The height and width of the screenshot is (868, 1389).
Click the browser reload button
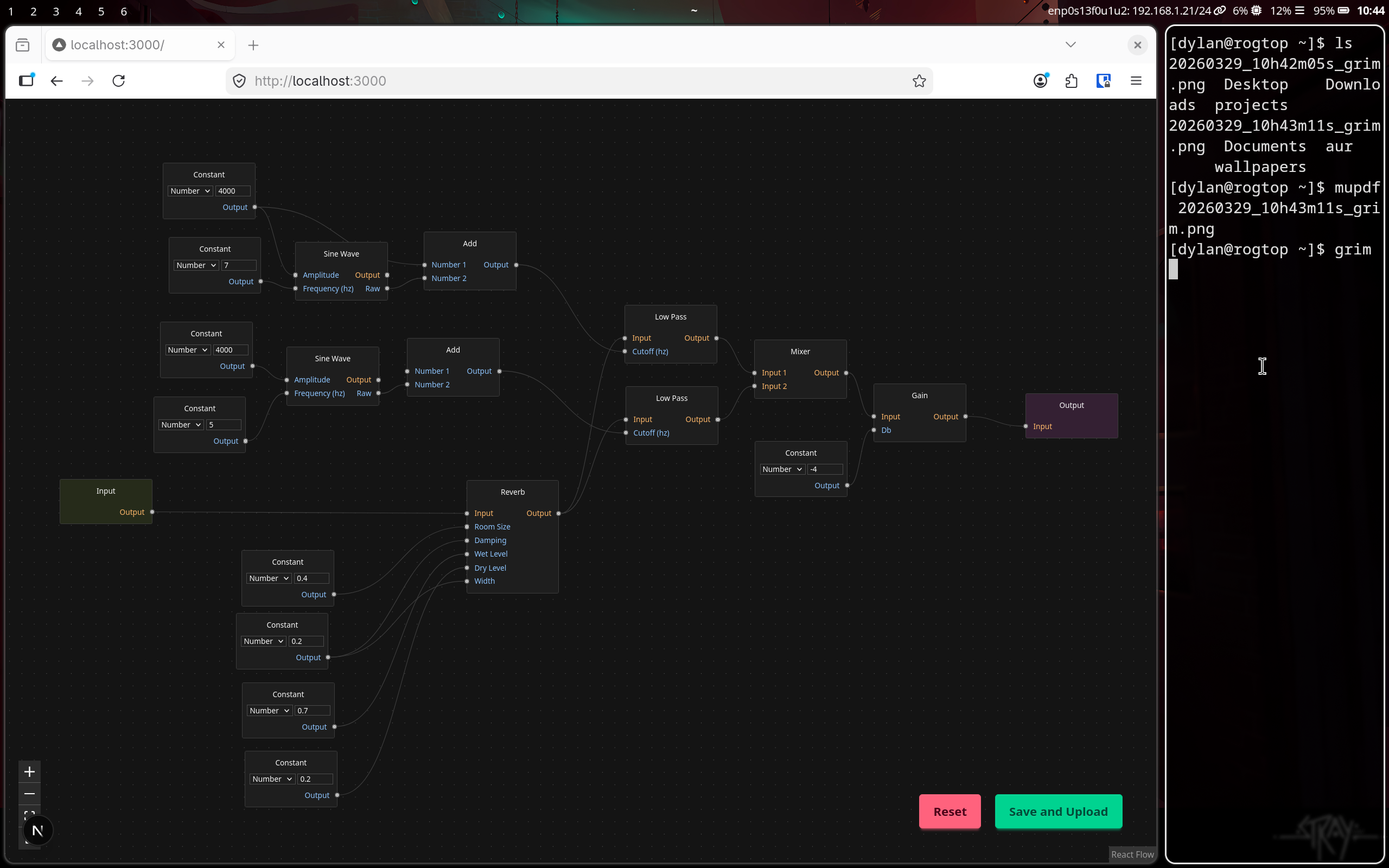coord(119,81)
